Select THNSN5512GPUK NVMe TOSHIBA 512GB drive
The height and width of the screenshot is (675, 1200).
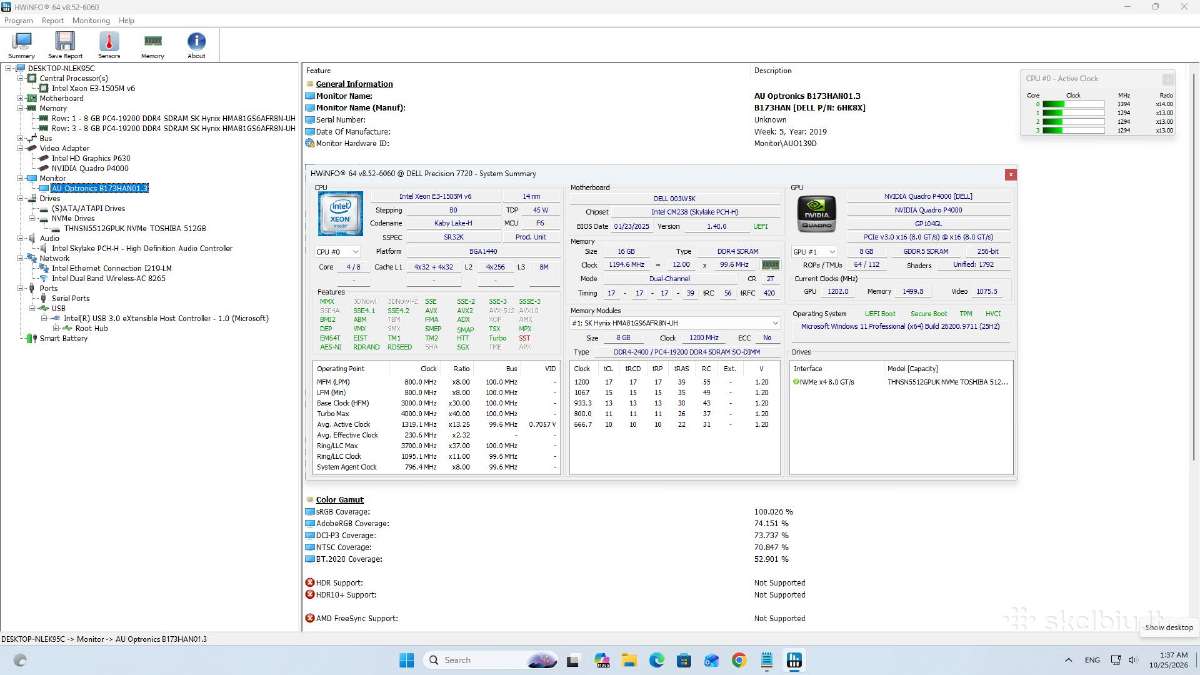click(x=135, y=228)
